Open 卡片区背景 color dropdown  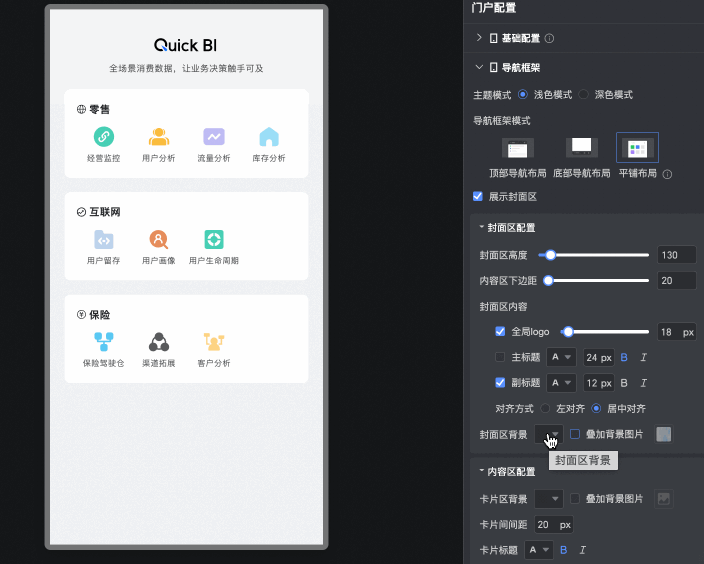point(549,499)
